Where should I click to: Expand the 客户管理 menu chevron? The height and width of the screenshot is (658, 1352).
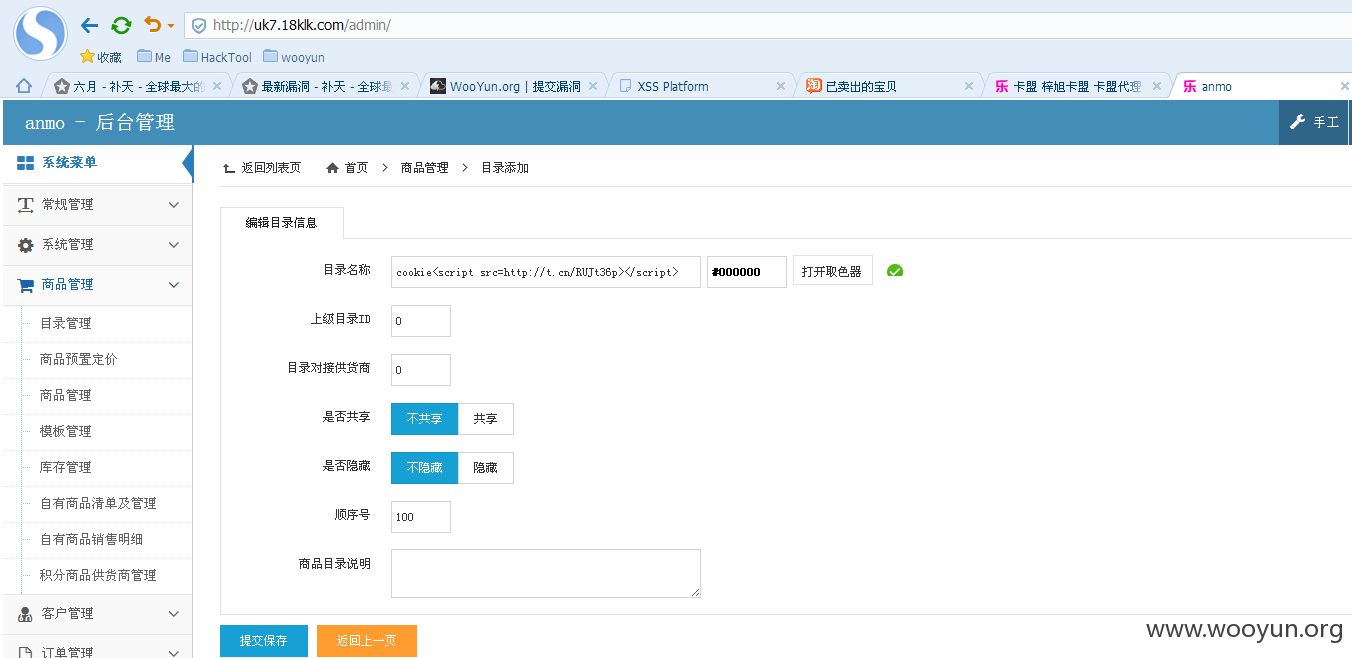tap(174, 614)
